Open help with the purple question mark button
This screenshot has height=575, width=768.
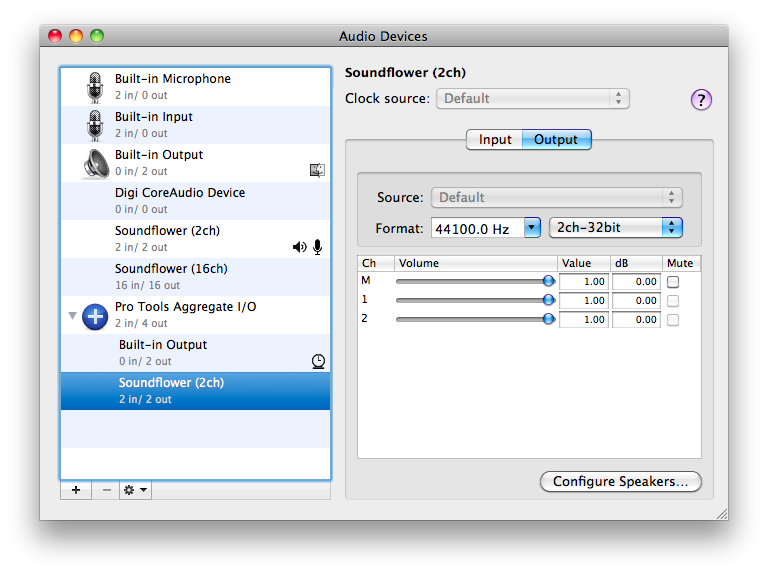click(701, 100)
